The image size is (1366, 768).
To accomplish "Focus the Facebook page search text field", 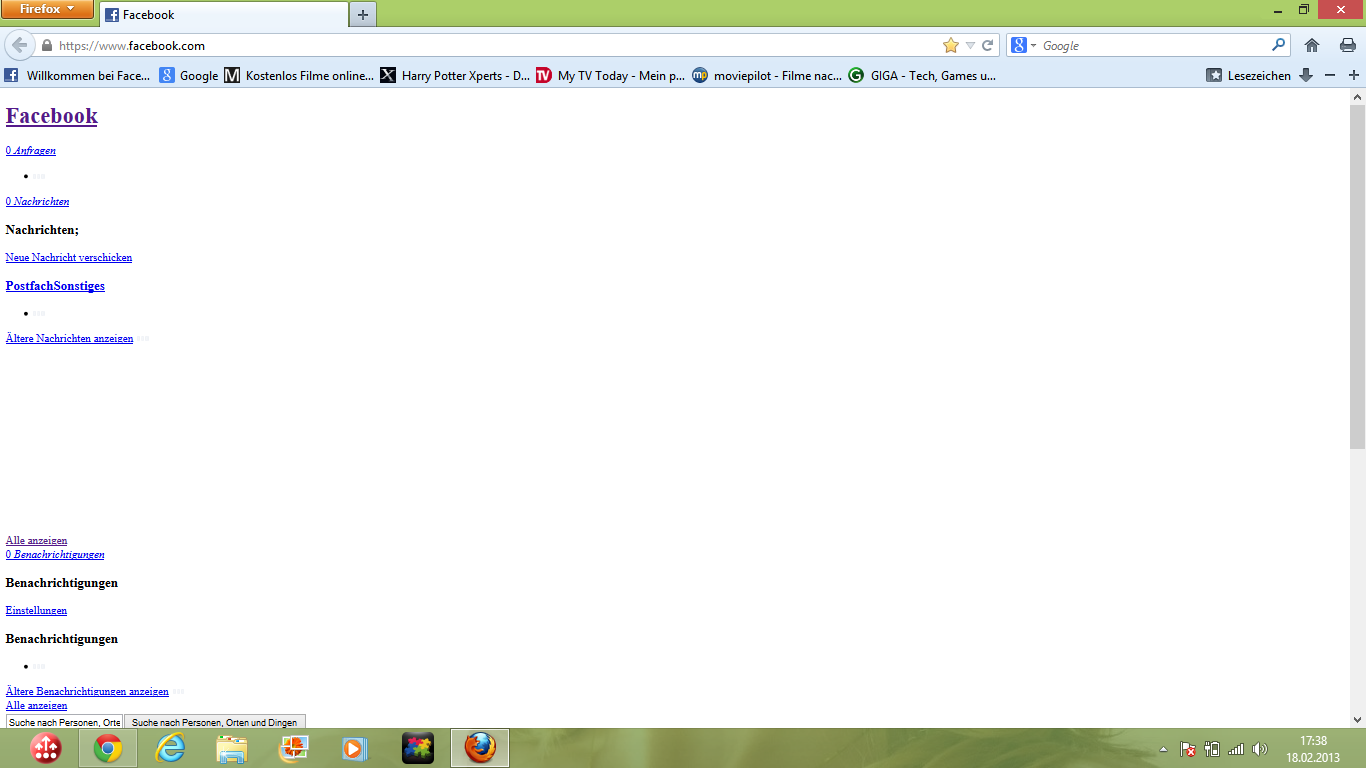I will coord(64,722).
